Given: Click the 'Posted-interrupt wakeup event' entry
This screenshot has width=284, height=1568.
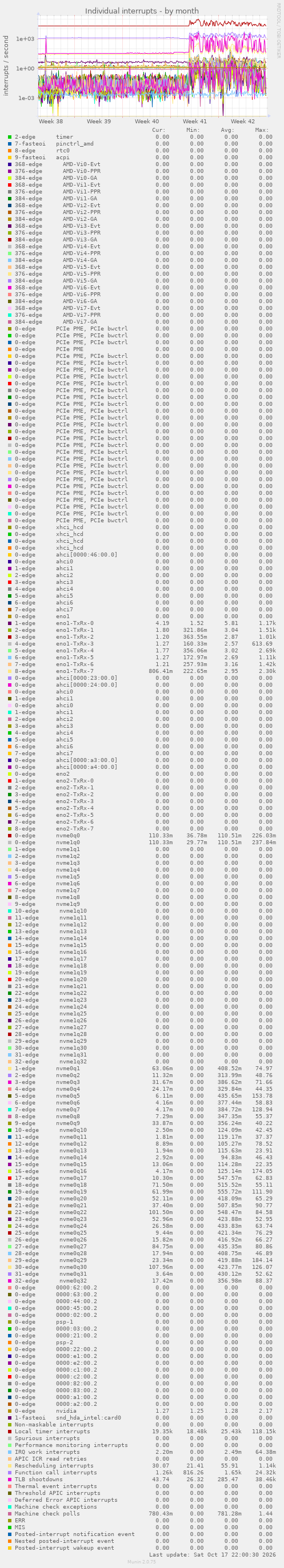Looking at the screenshot, I should coord(65,1548).
